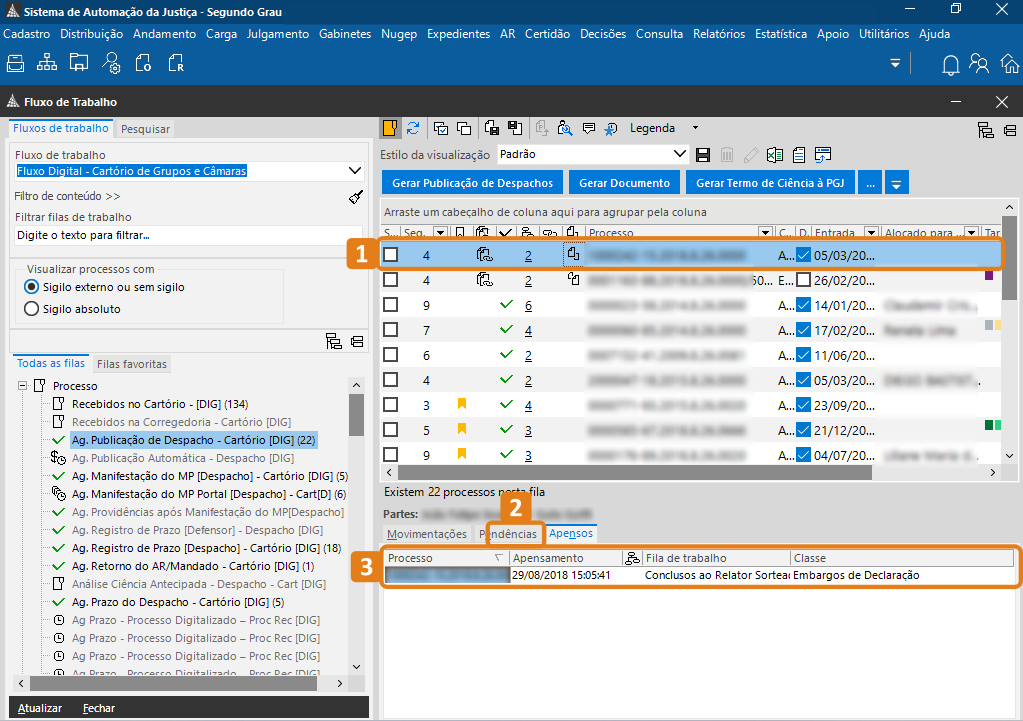Image resolution: width=1023 pixels, height=721 pixels.
Task: Click the users icon in the top bar
Action: click(x=979, y=63)
